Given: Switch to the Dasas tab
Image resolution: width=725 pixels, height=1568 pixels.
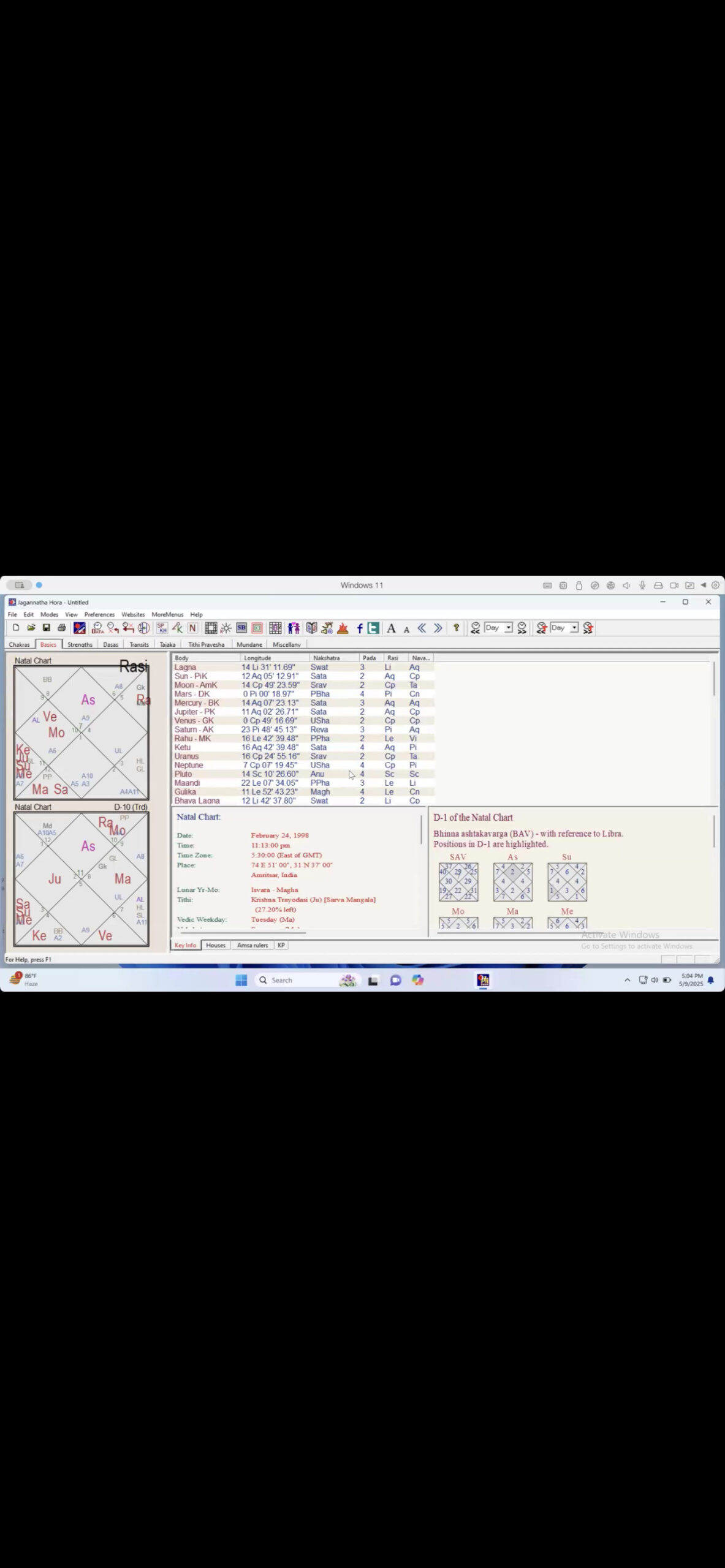Looking at the screenshot, I should (x=110, y=644).
